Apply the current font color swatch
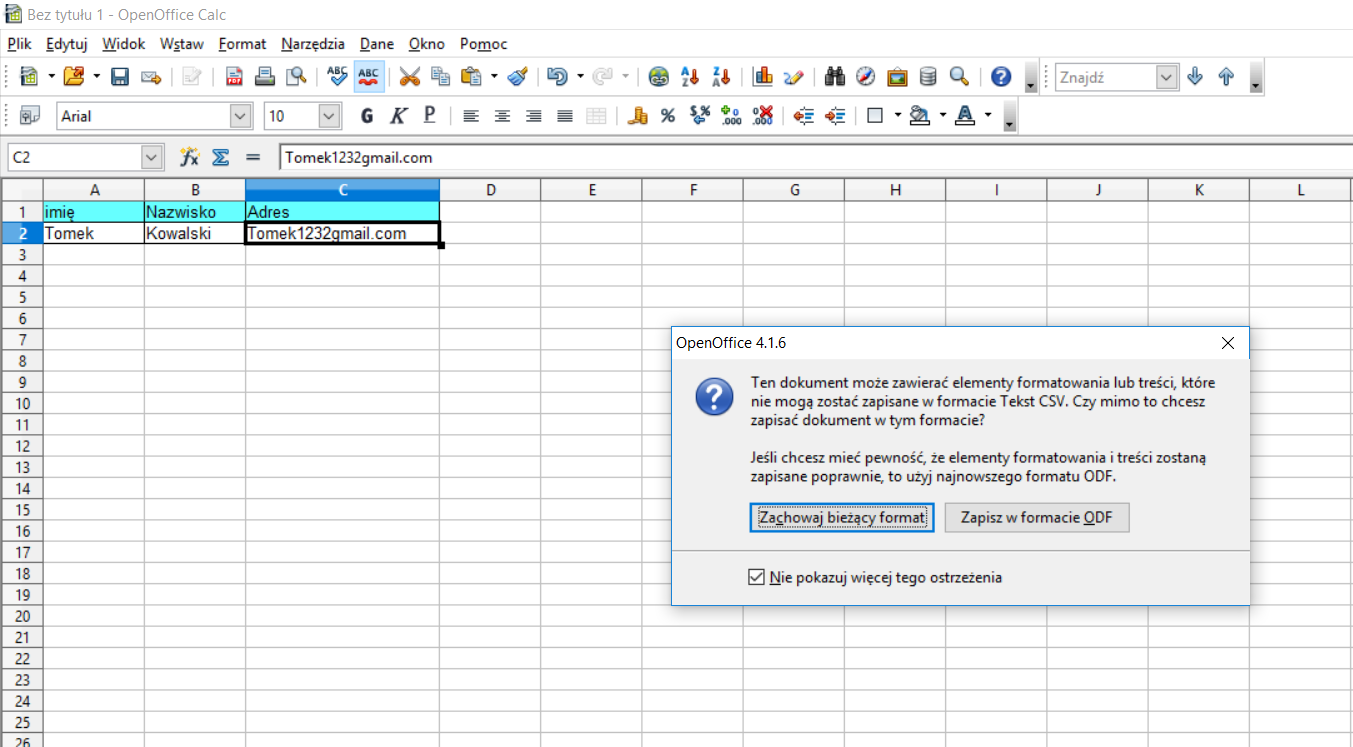1353x747 pixels. pos(964,115)
